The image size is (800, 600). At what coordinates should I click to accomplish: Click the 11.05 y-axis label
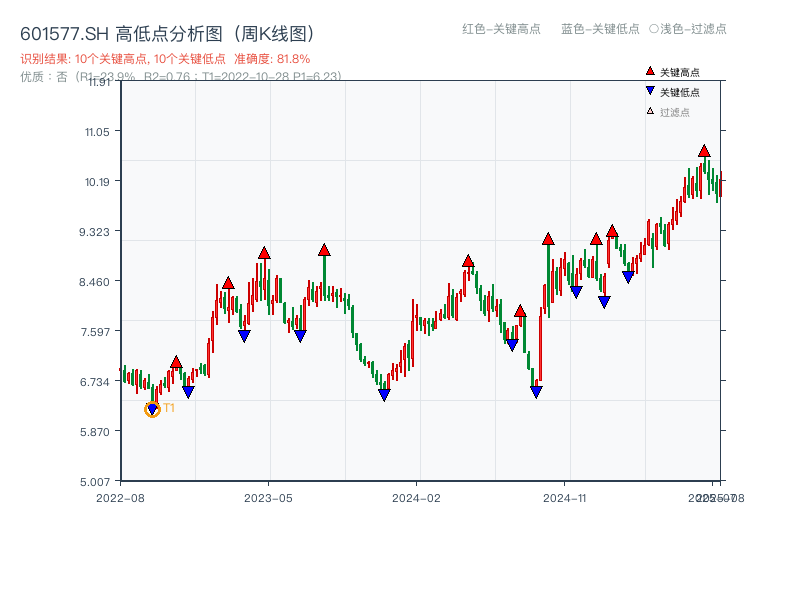(97, 132)
